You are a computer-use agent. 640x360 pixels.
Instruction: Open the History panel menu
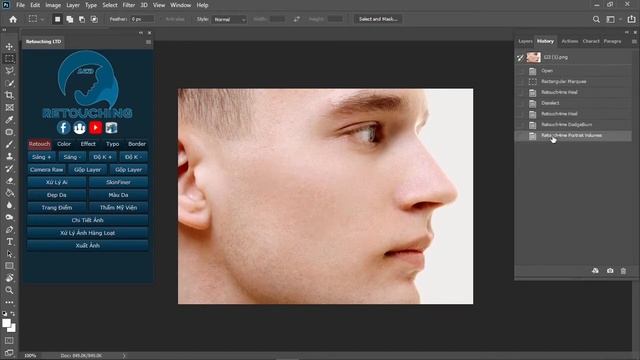(634, 41)
